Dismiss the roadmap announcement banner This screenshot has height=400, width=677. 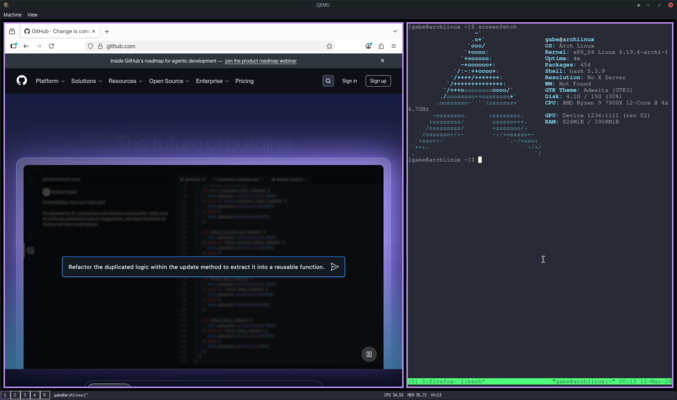pos(383,60)
